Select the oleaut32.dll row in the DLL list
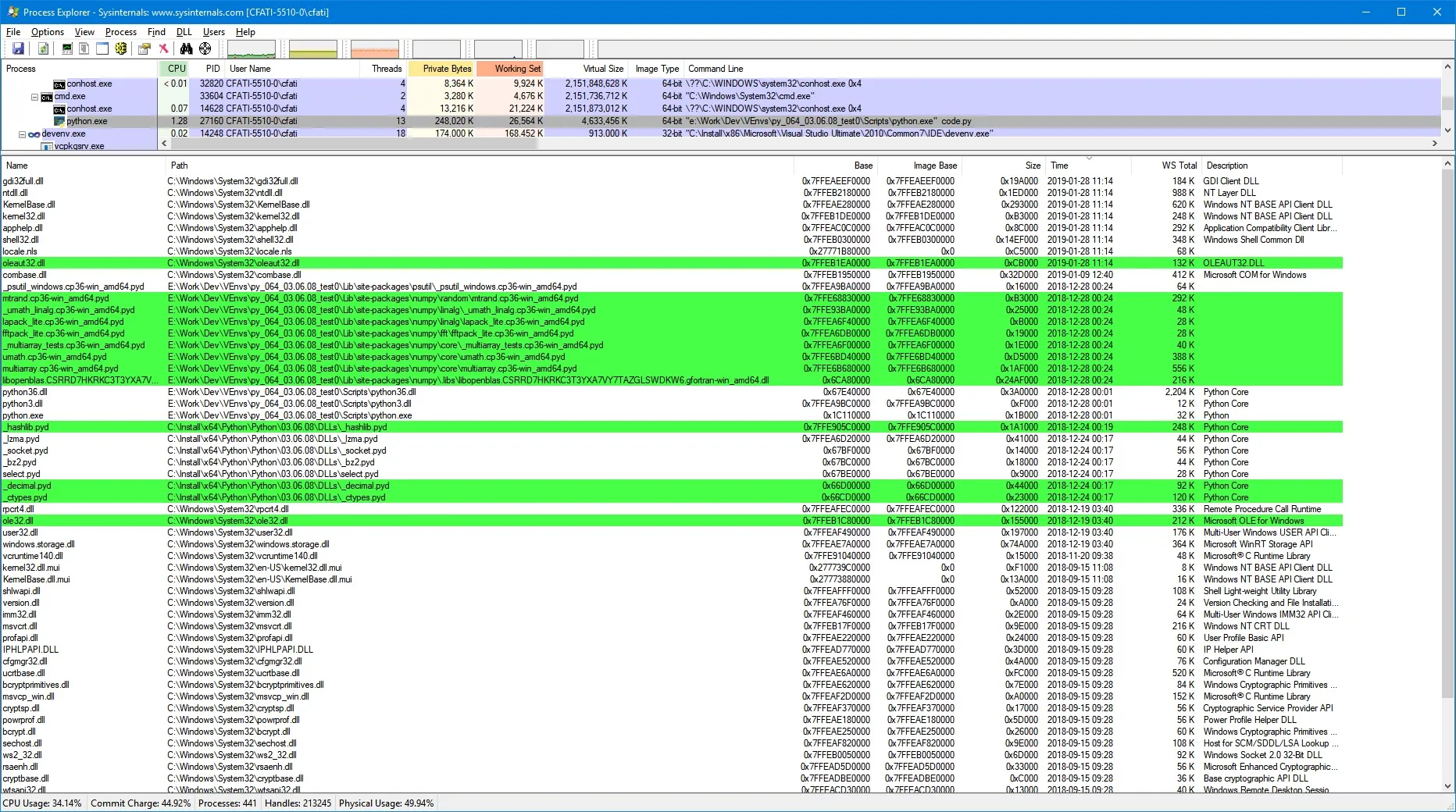The width and height of the screenshot is (1456, 812). click(x=672, y=263)
